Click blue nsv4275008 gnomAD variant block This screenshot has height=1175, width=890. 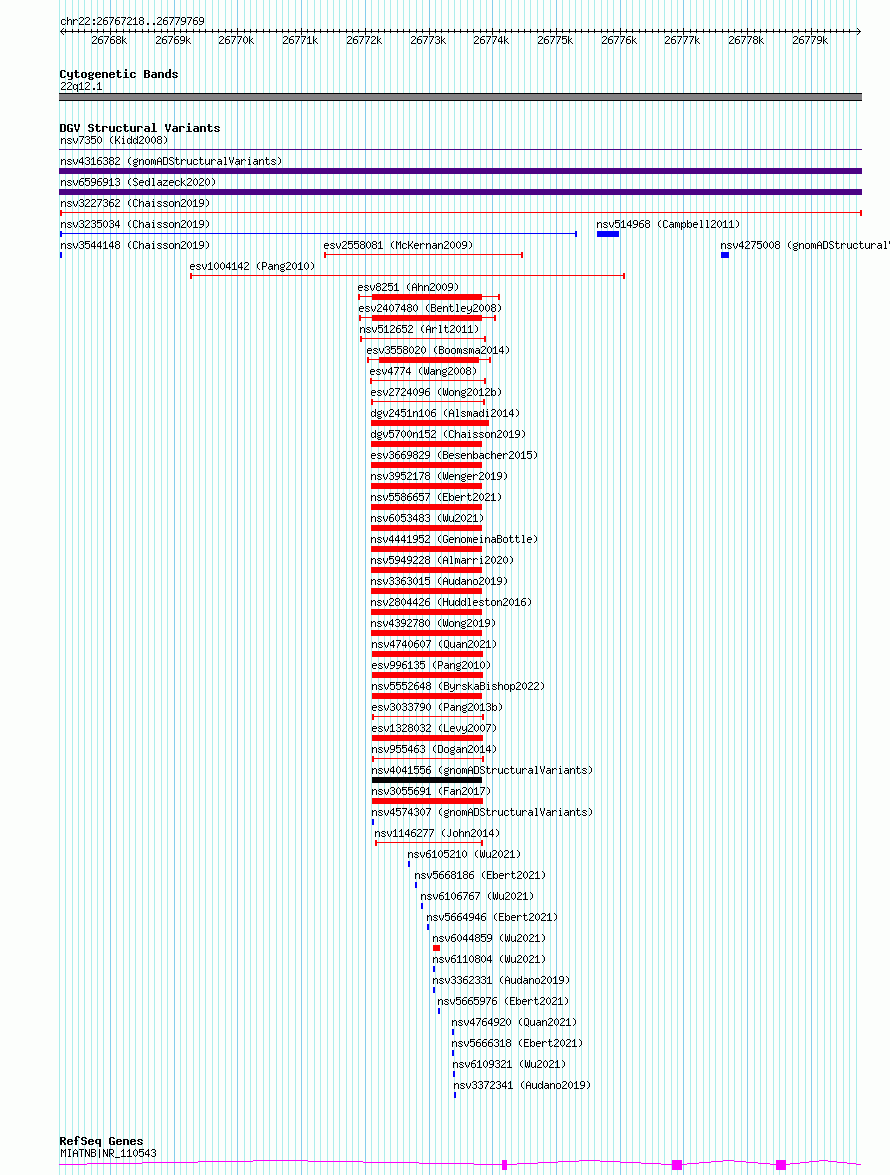(724, 255)
